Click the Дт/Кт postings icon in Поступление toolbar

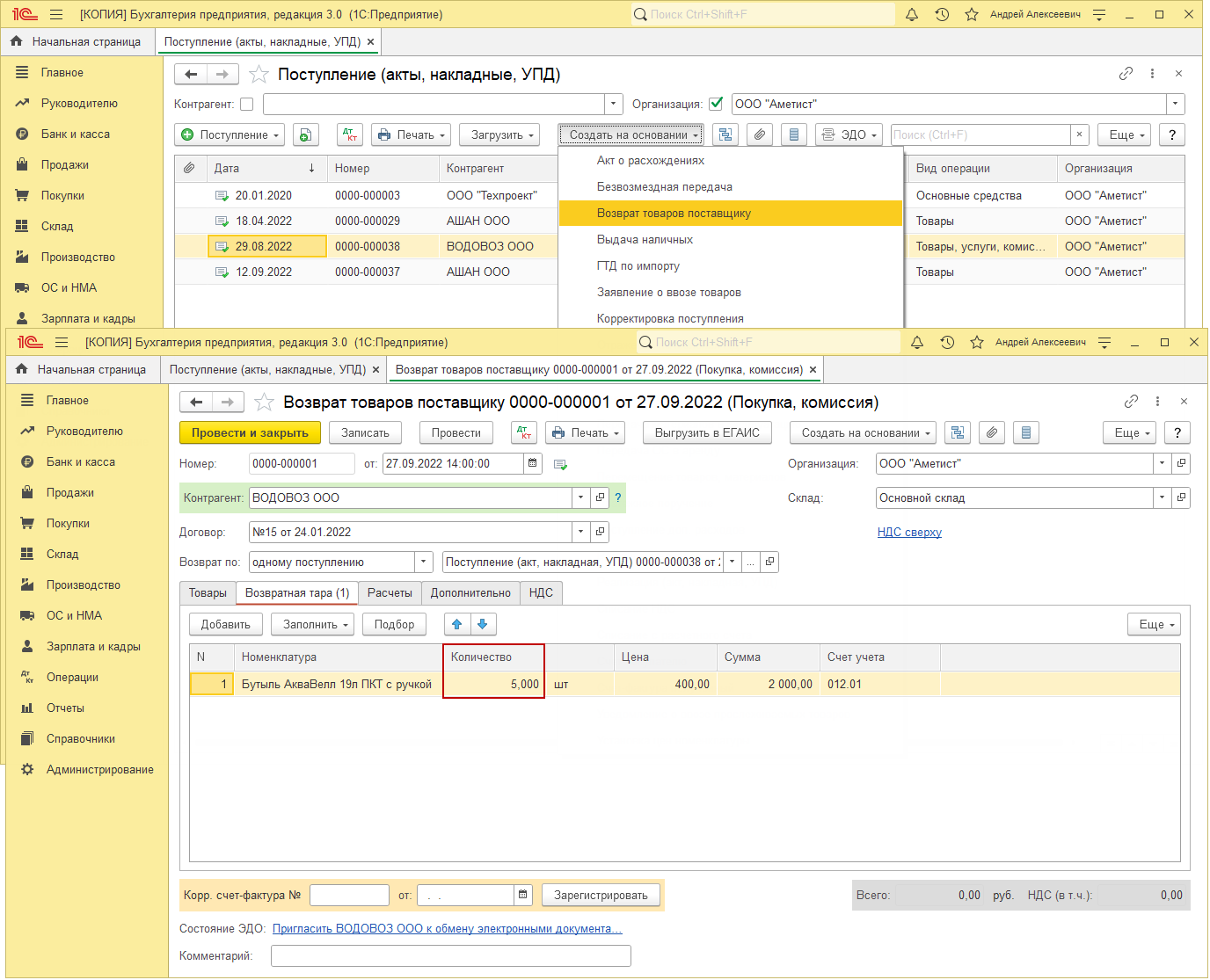pyautogui.click(x=350, y=134)
